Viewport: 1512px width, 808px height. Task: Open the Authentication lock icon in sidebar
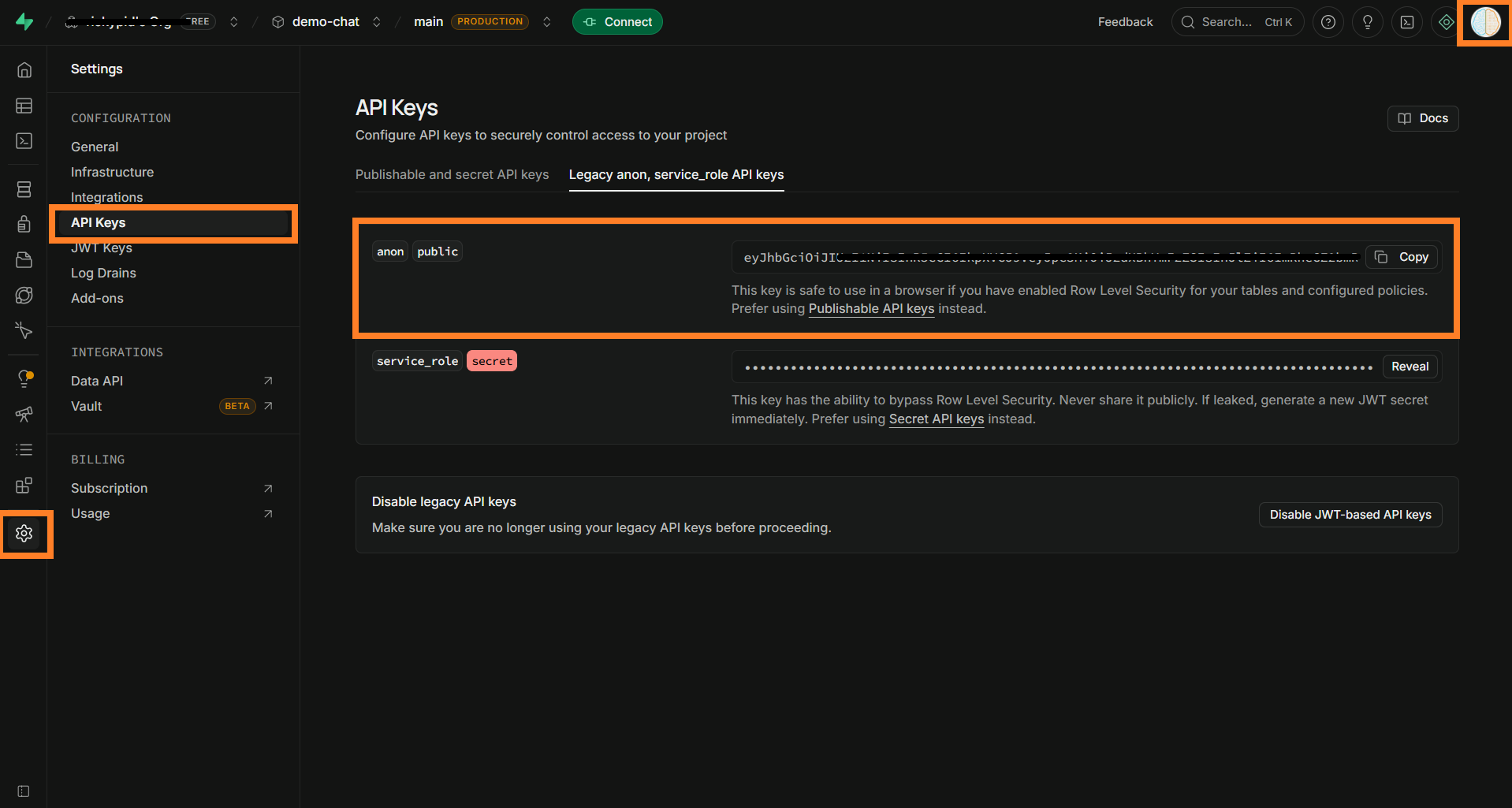coord(24,225)
